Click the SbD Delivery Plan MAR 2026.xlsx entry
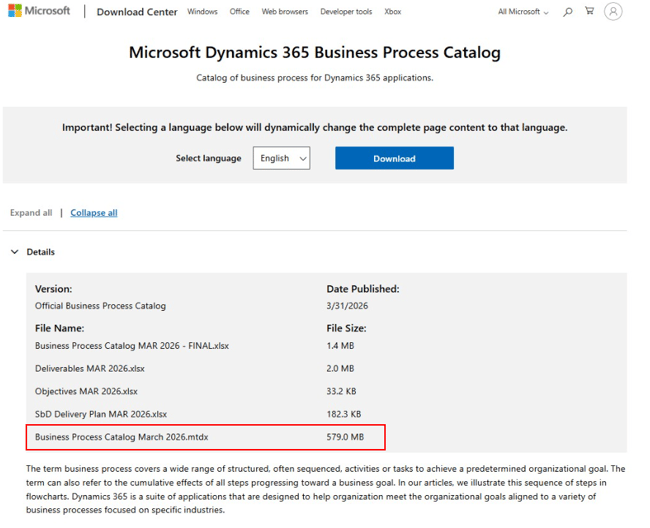 click(x=101, y=414)
